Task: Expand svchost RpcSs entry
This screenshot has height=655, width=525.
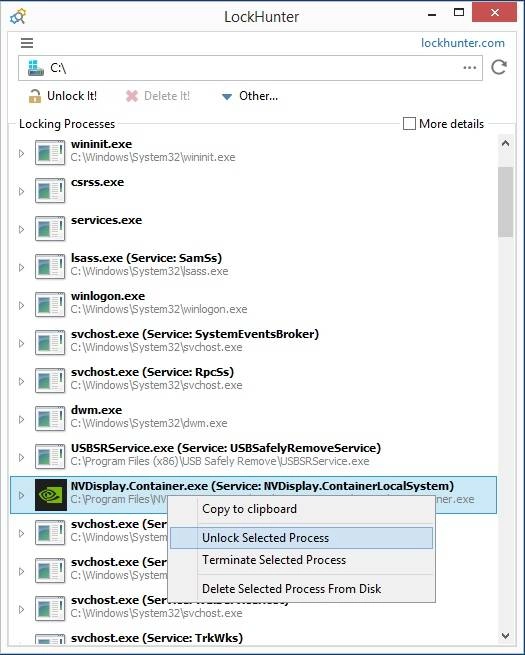Action: pyautogui.click(x=21, y=381)
